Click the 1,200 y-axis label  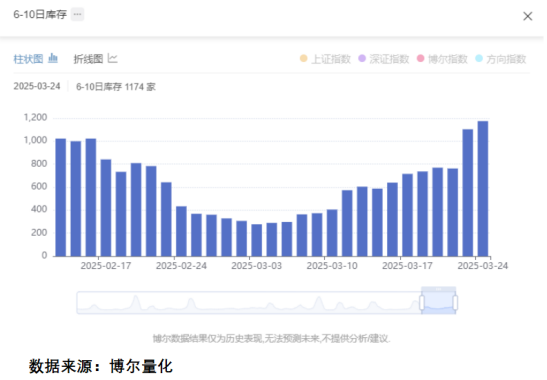[x=35, y=118]
